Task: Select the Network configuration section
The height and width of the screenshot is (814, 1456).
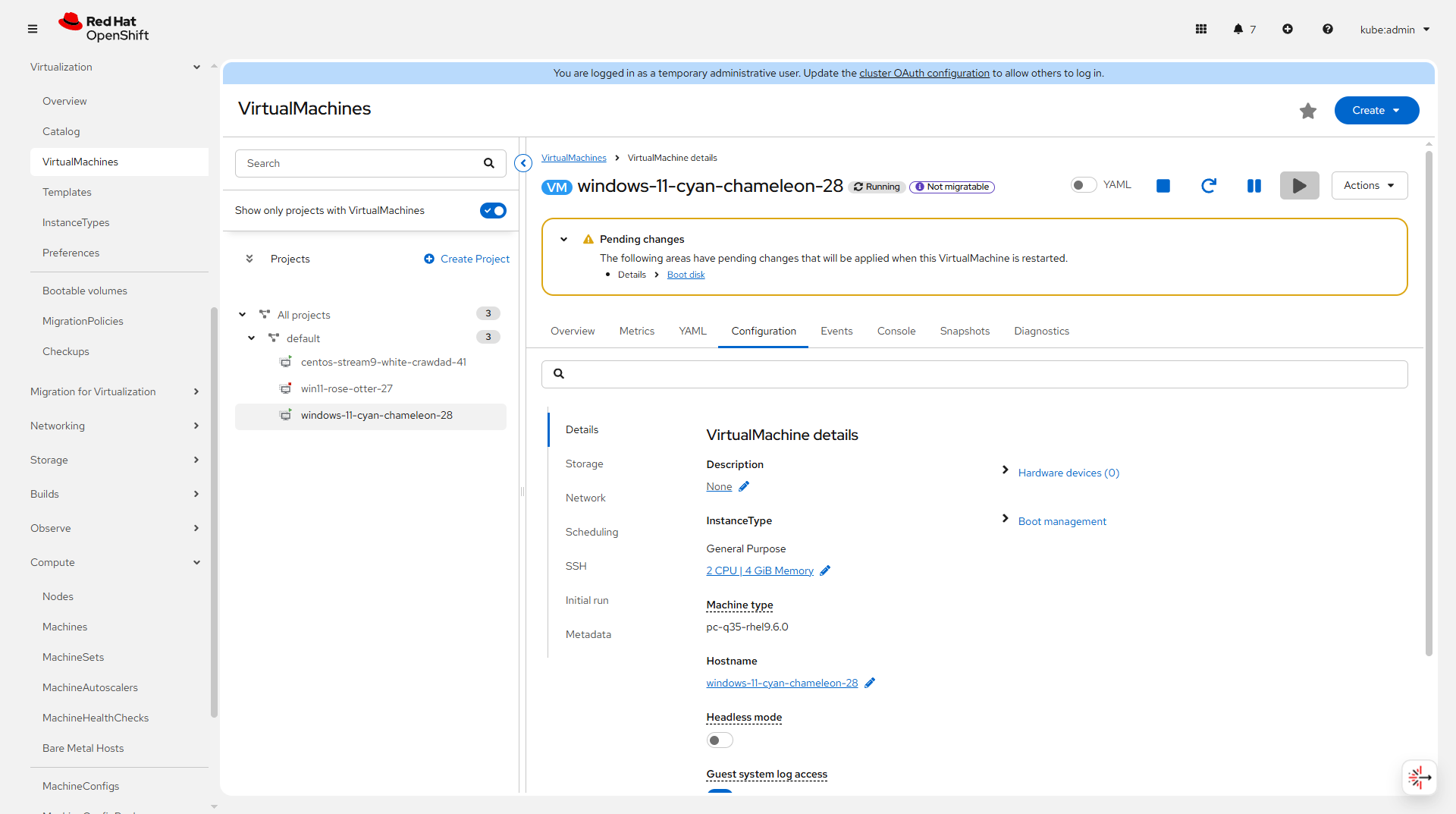Action: point(585,498)
